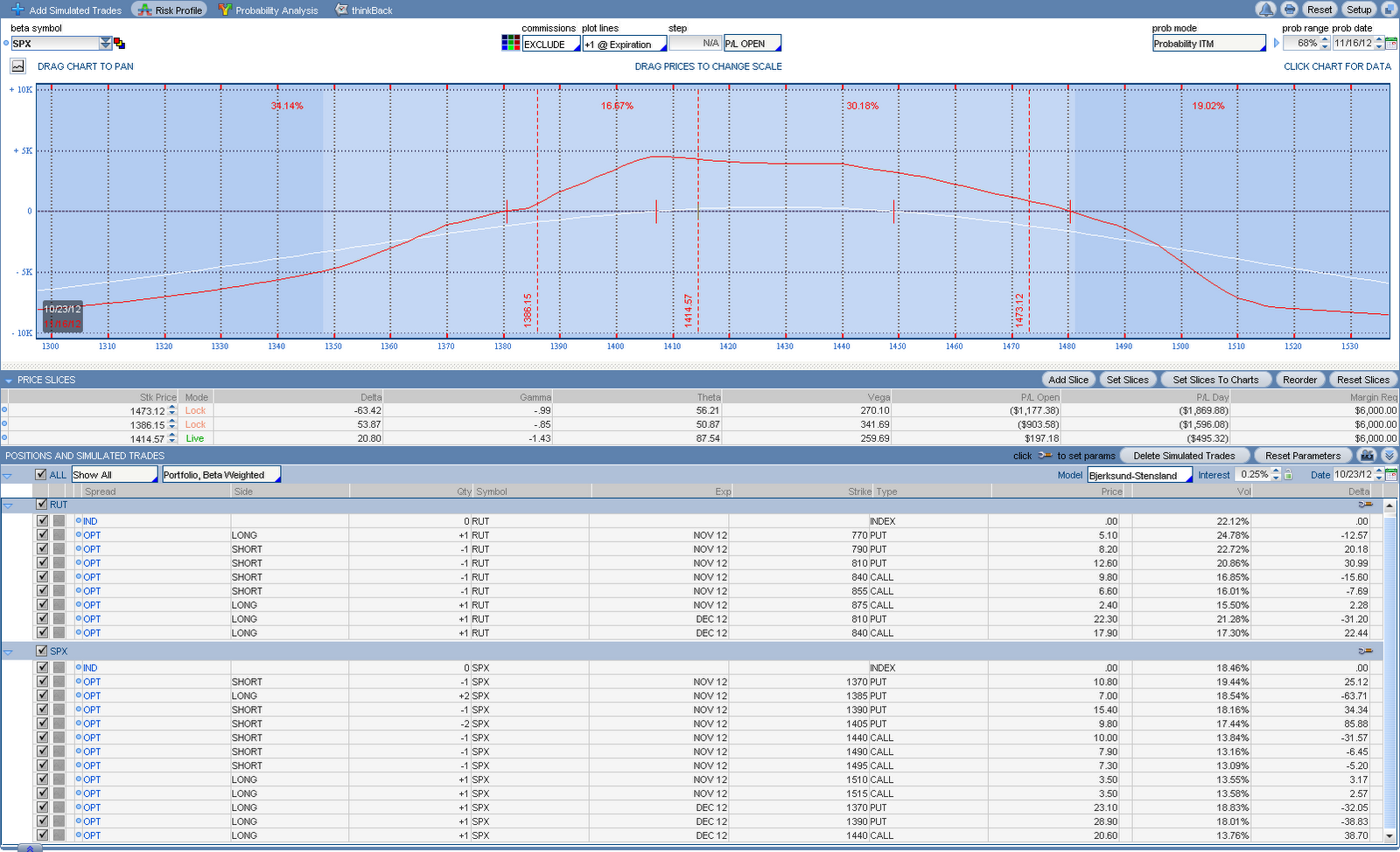Uncheck the RUT NOV 12 855 CALL row checkbox
The width and height of the screenshot is (1400, 852).
(x=42, y=590)
